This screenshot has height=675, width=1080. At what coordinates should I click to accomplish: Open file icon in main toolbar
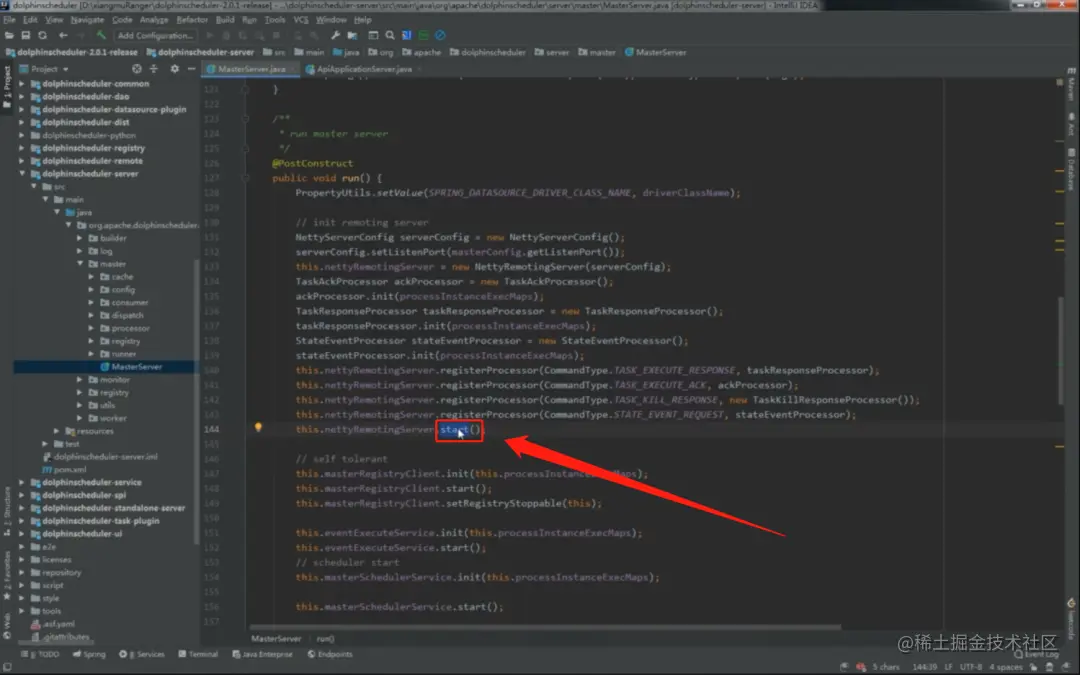coord(9,35)
